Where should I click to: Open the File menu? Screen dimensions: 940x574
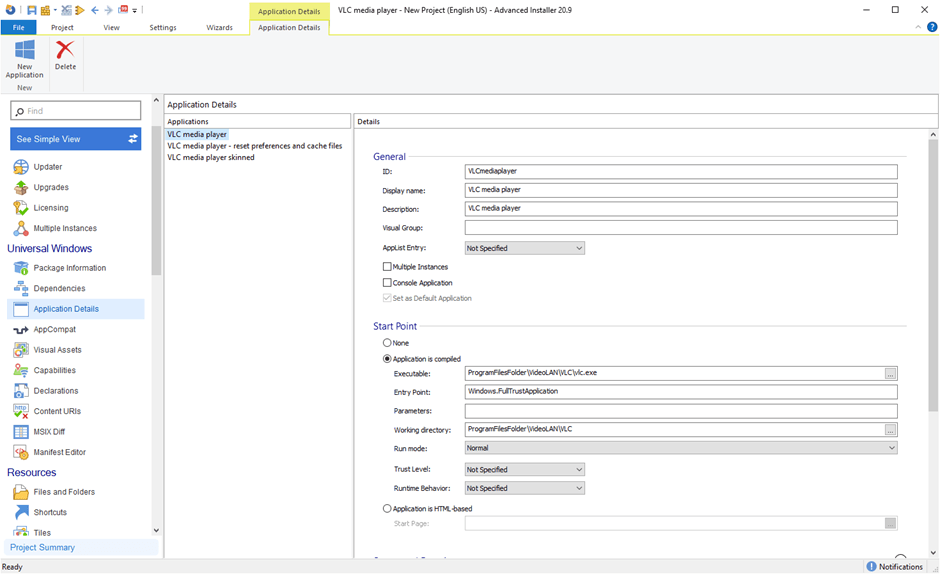(x=19, y=28)
